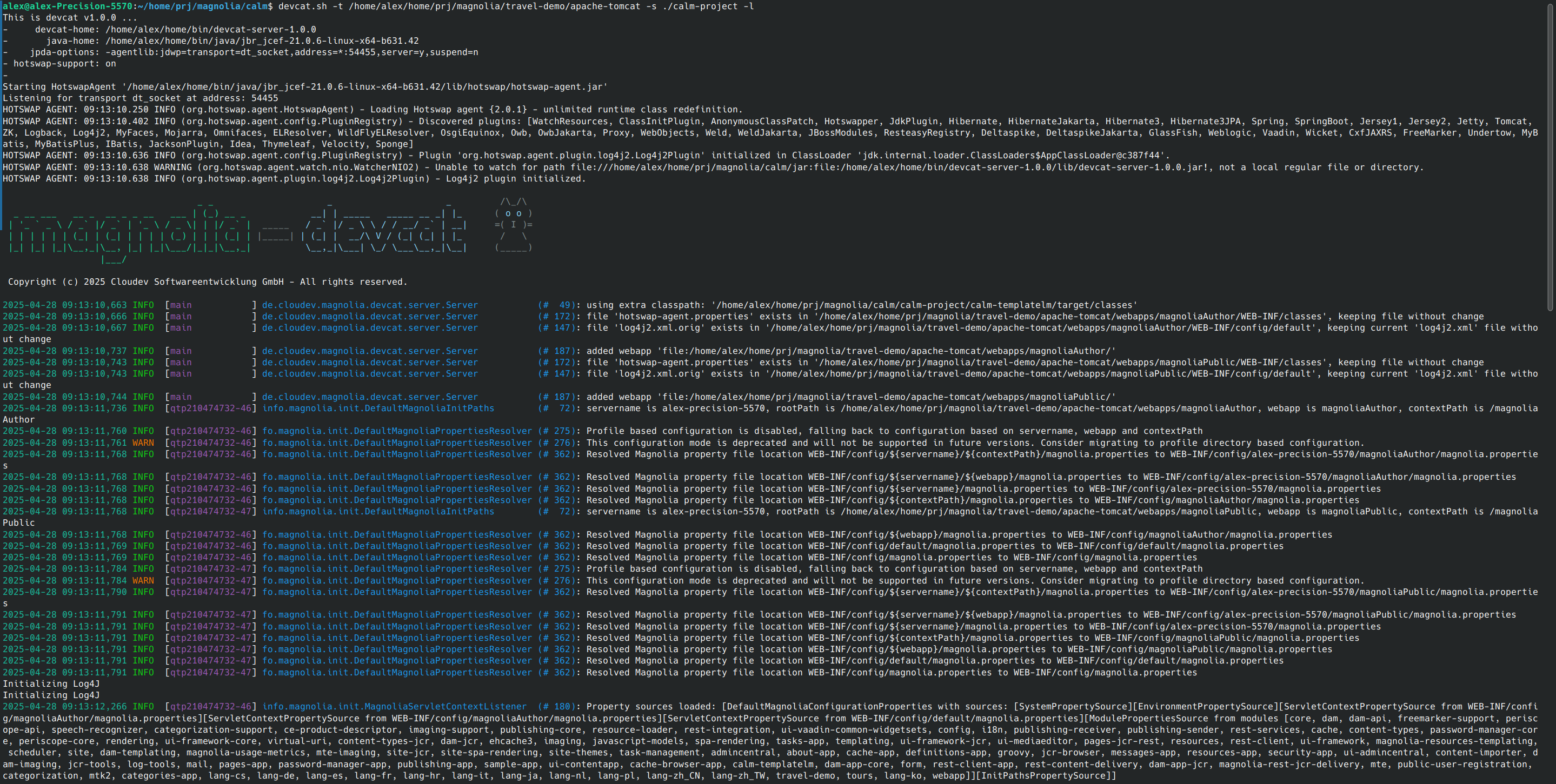This screenshot has height=784, width=1556.
Task: Click the shell prompt at the top
Action: point(133,6)
